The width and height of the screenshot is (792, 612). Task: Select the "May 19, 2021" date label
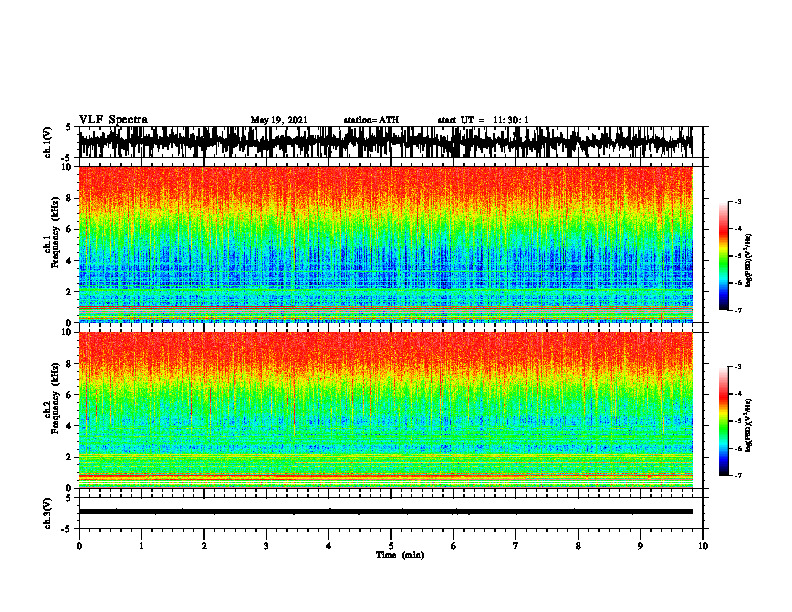pos(279,120)
